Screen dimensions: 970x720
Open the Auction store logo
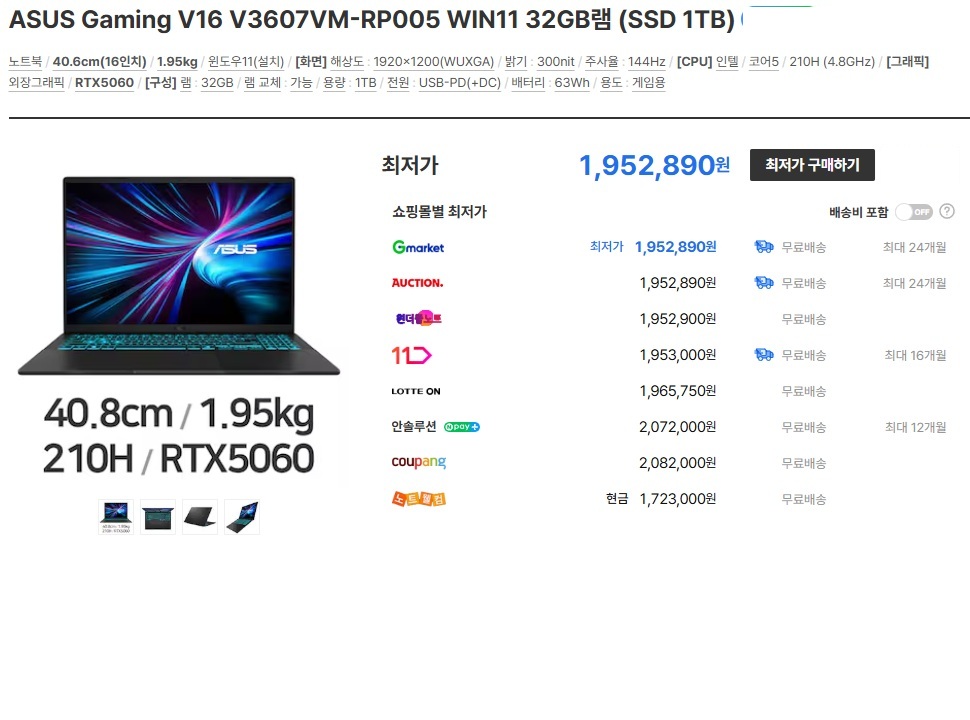tap(417, 283)
